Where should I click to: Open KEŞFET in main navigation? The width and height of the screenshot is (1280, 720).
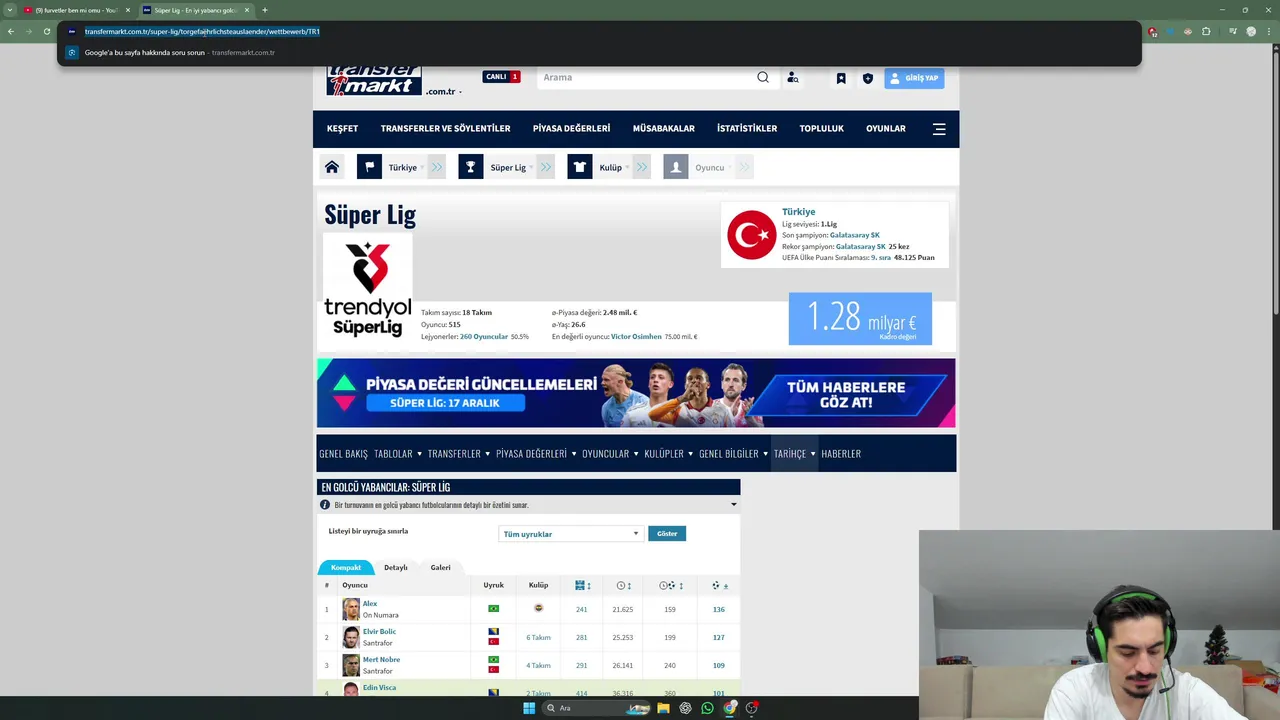coord(342,129)
